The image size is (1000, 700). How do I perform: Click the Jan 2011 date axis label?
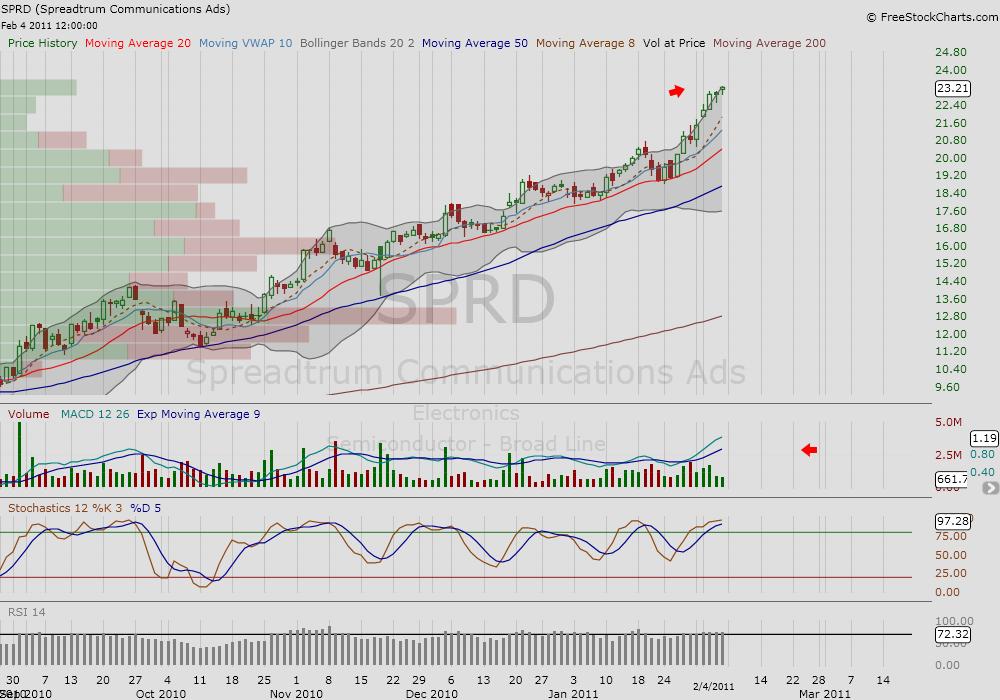573,694
